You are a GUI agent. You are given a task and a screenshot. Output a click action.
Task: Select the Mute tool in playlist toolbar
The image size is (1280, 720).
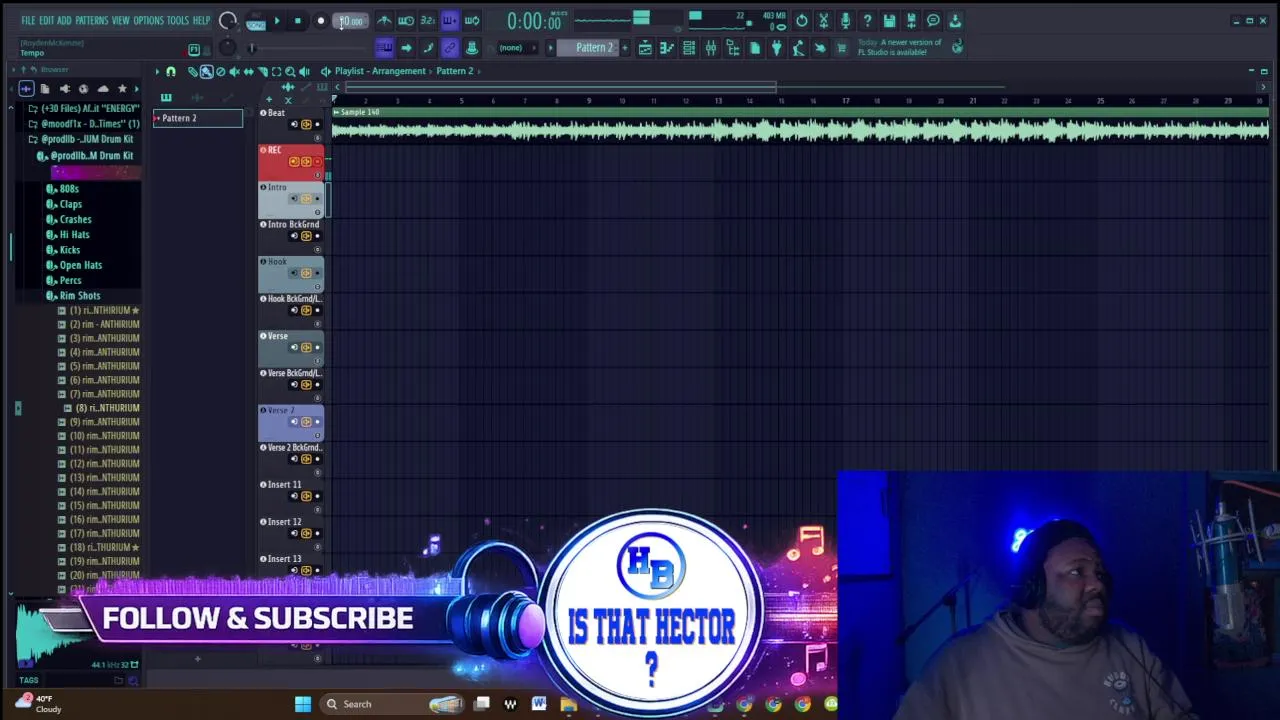click(x=234, y=72)
